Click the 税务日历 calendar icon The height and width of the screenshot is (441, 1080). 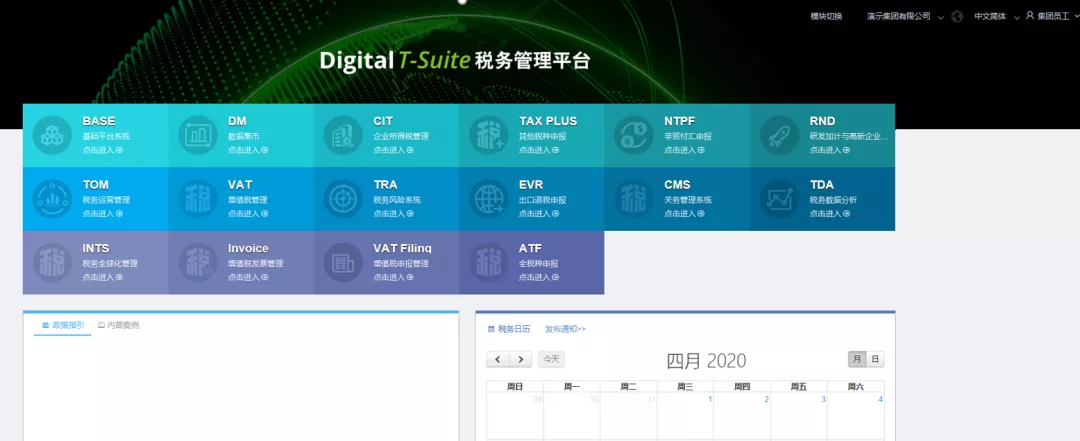tap(491, 329)
